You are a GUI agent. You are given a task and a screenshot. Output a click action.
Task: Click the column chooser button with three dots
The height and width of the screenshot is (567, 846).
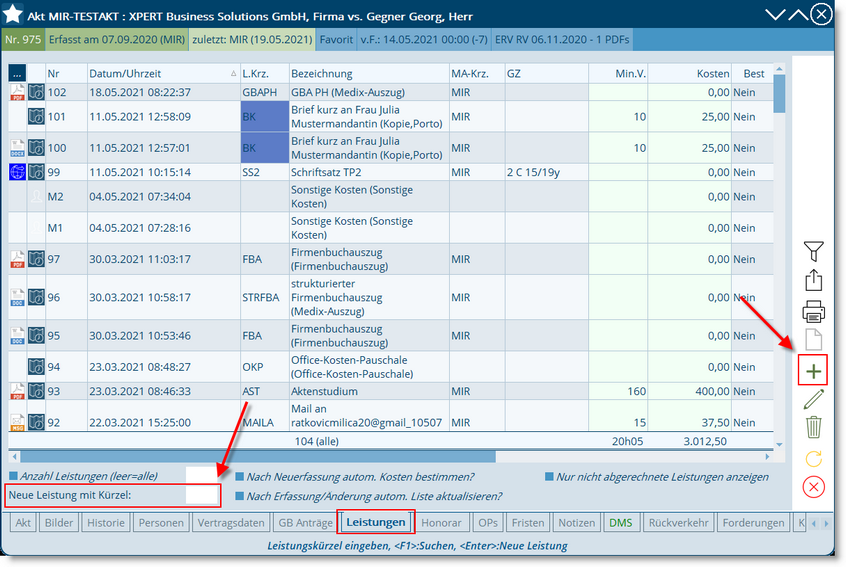click(17, 73)
